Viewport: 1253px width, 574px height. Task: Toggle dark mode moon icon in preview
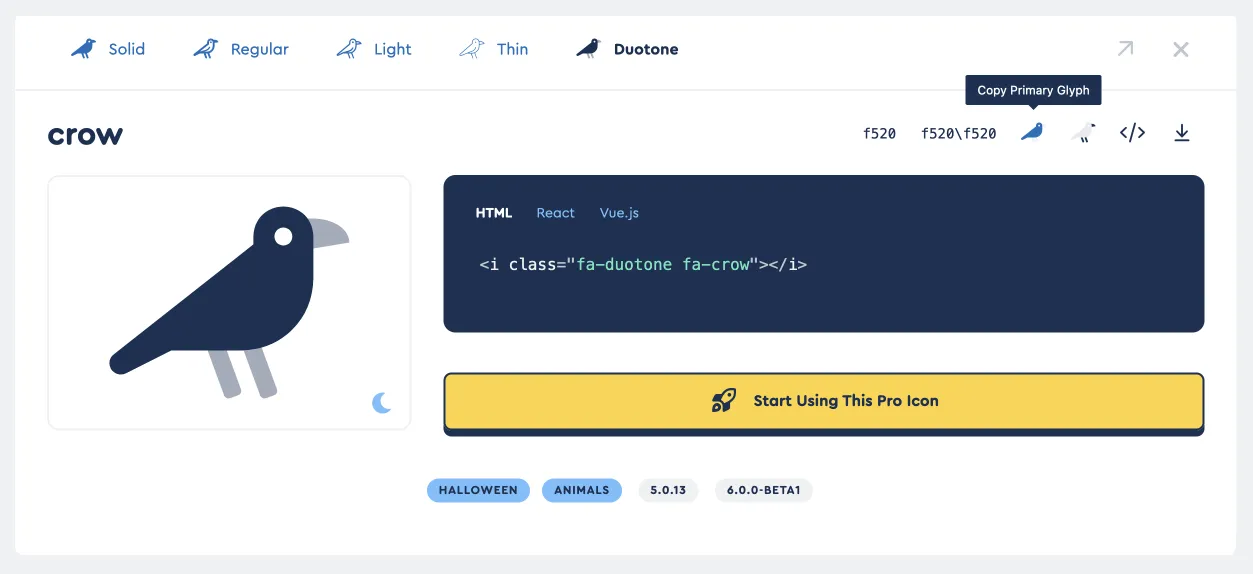coord(381,403)
